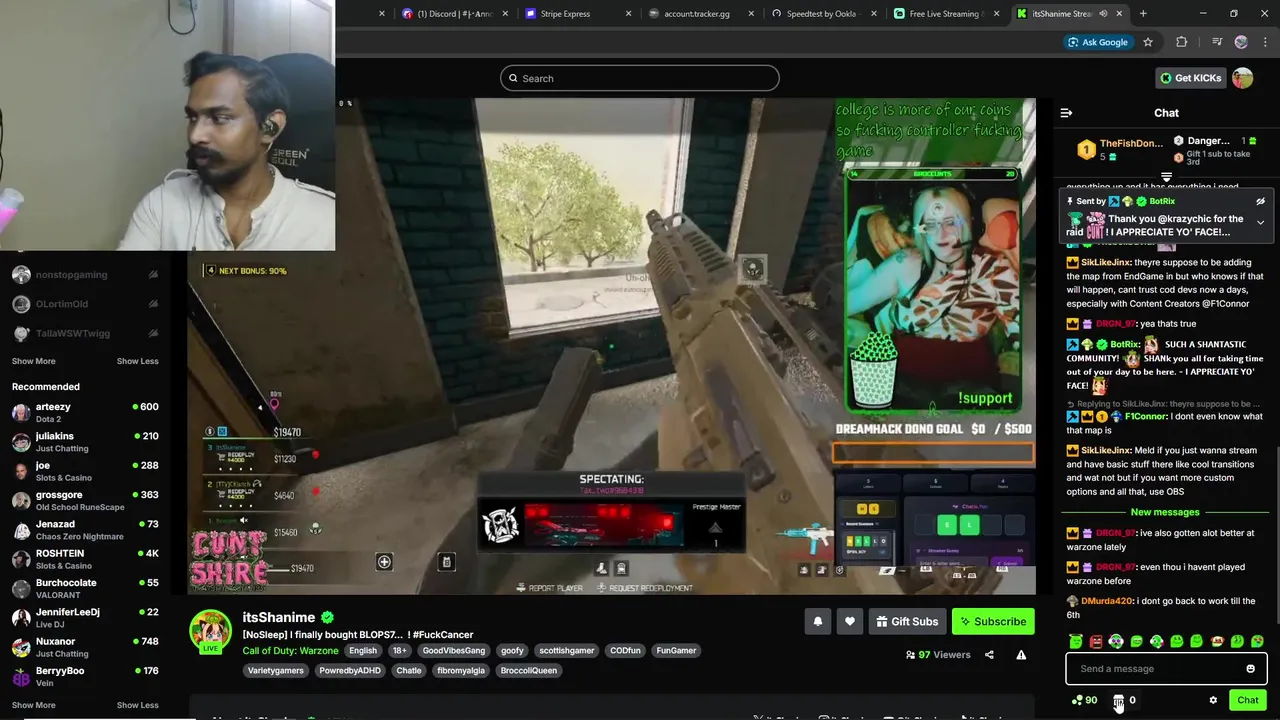
Task: Click the 97 Viewers count
Action: tap(938, 655)
